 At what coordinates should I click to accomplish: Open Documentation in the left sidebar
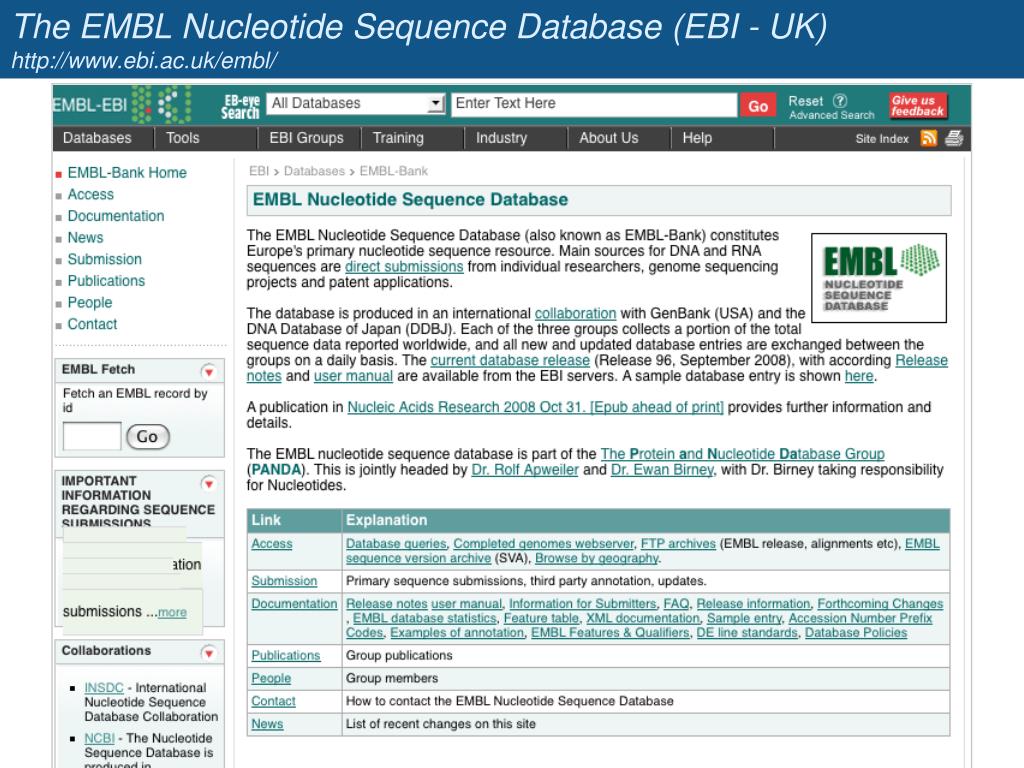pyautogui.click(x=116, y=216)
